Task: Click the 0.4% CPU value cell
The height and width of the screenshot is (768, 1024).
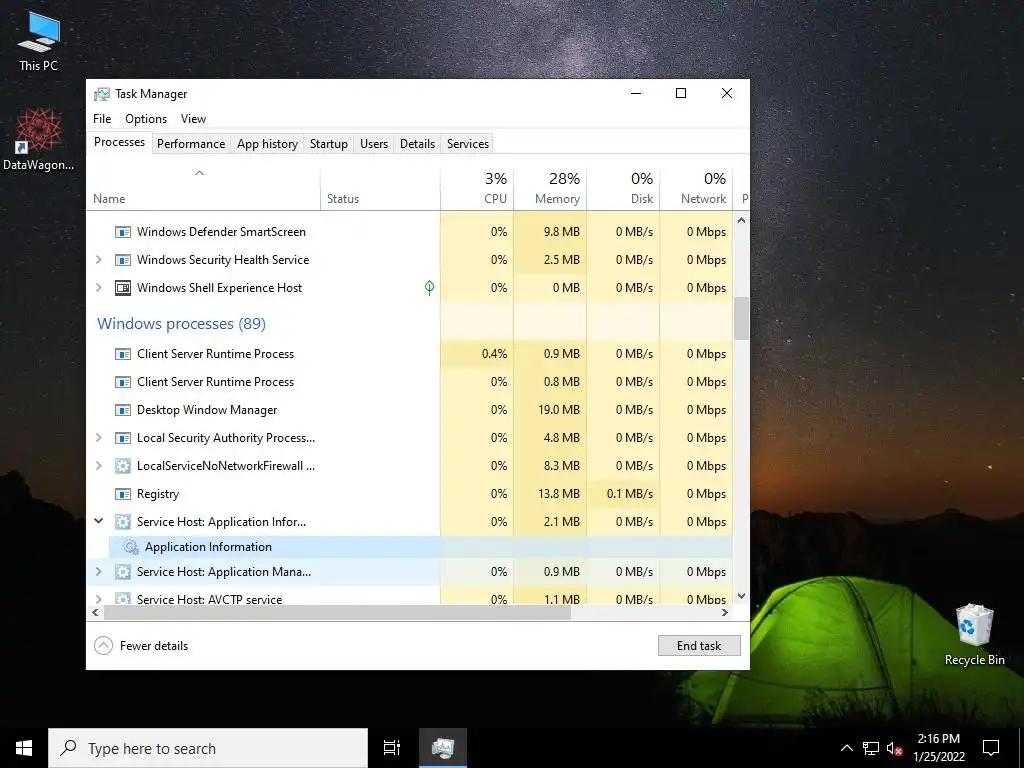Action: click(x=477, y=354)
